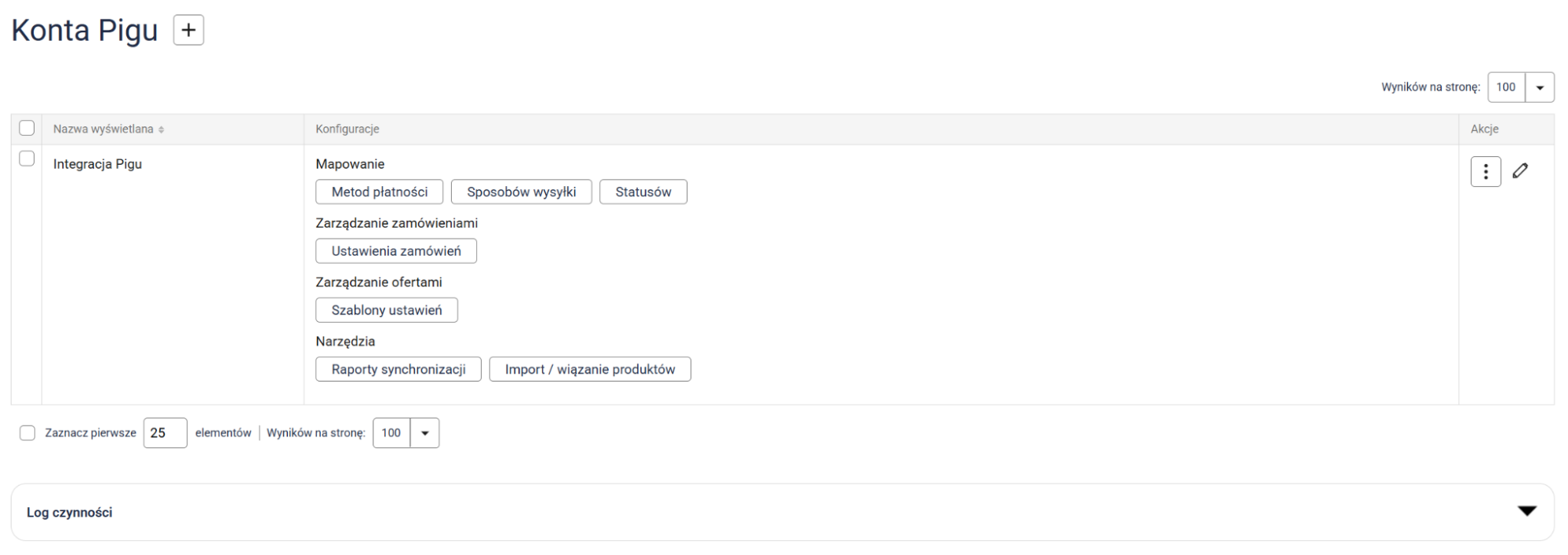Click the plus icon to add Pigu account
The width and height of the screenshot is (1568, 555).
click(x=188, y=31)
